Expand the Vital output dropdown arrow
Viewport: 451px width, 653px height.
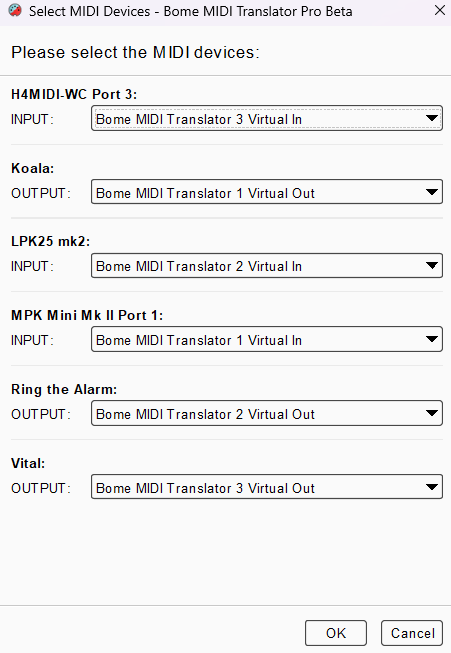pyautogui.click(x=432, y=486)
